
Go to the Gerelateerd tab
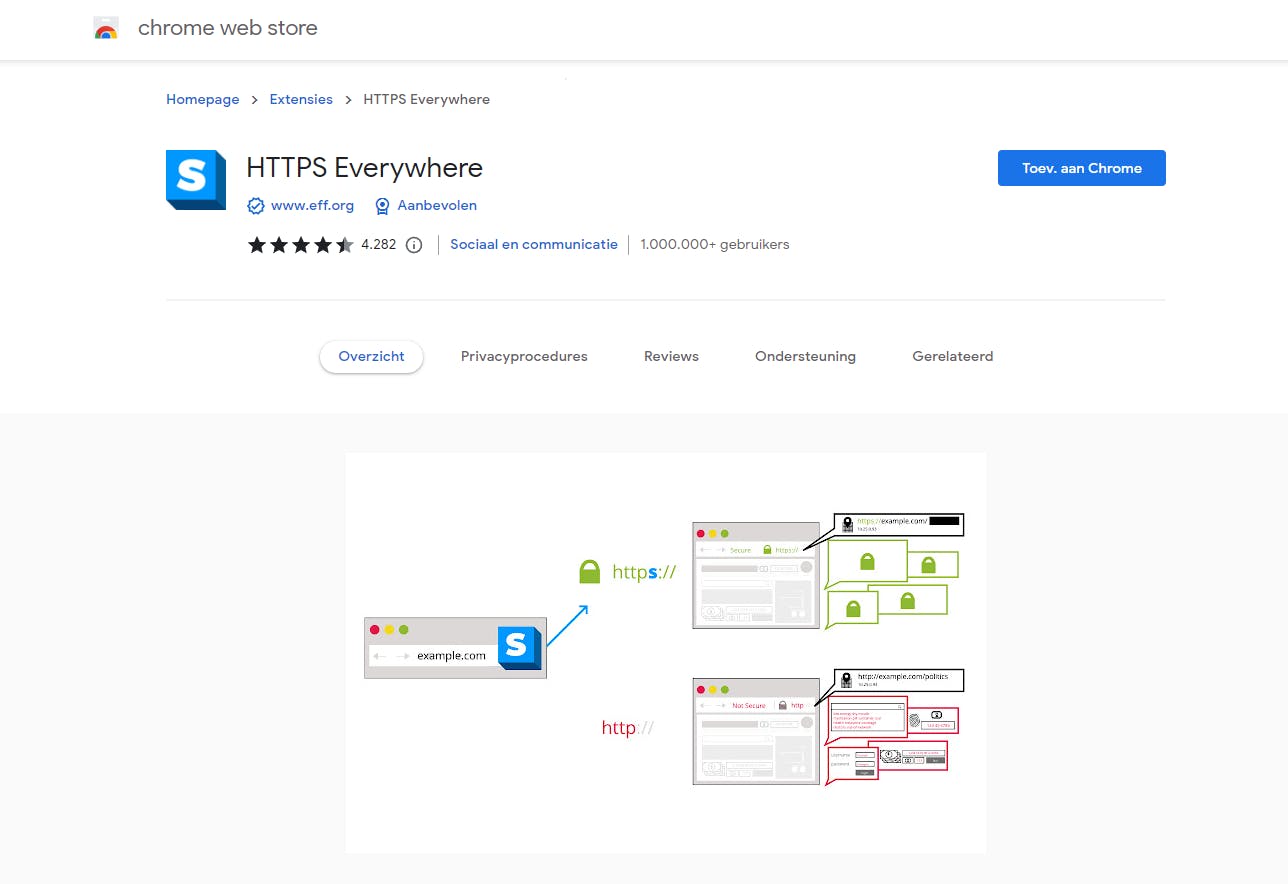point(953,357)
